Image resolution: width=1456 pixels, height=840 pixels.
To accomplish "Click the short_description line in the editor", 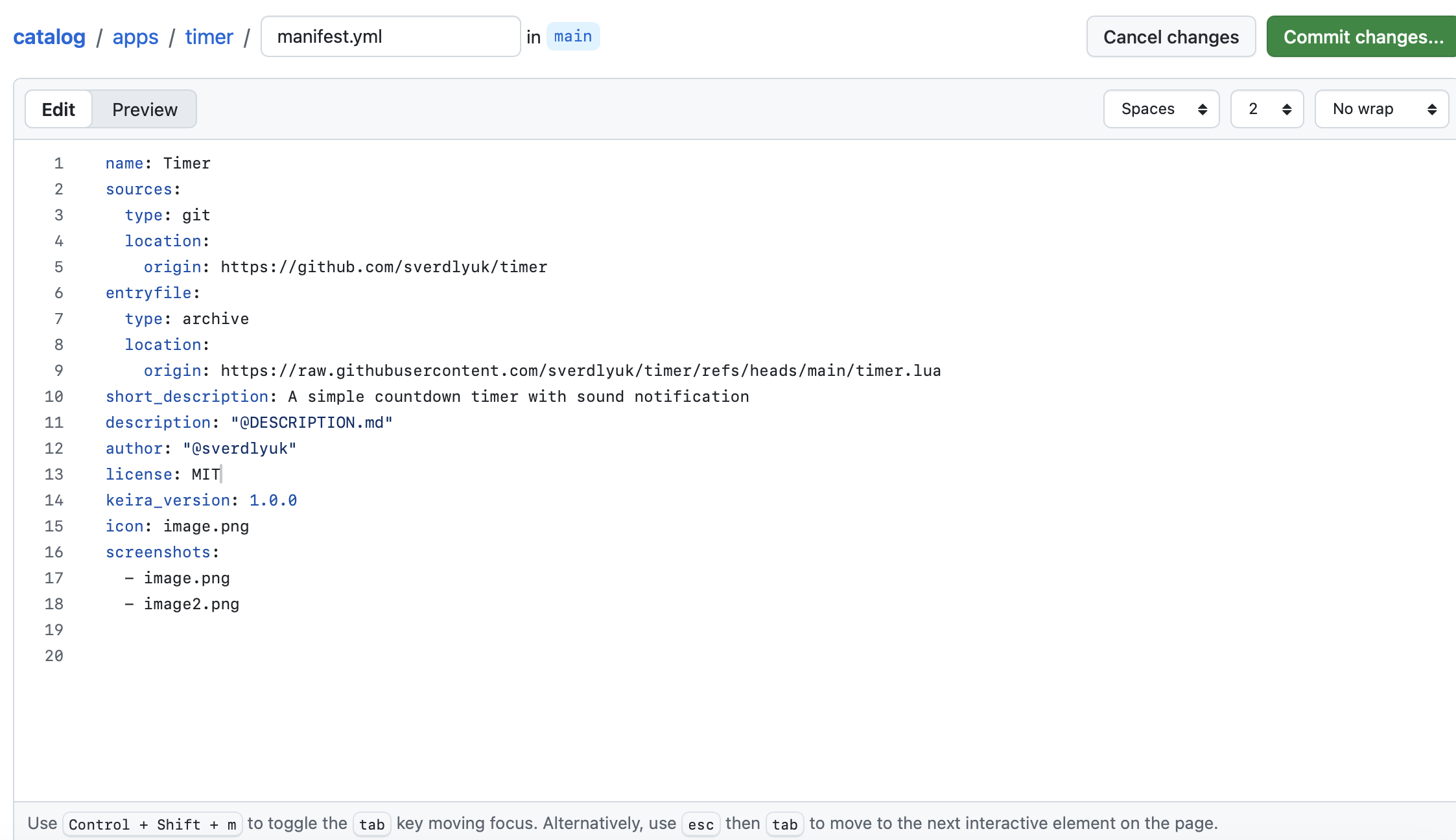I will pyautogui.click(x=427, y=397).
